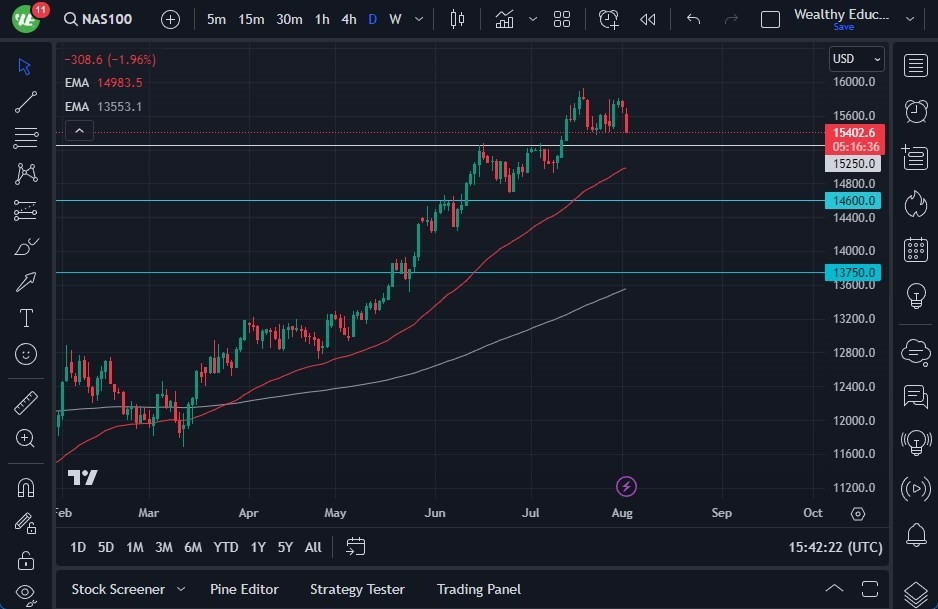
Task: Select the text annotation tool
Action: coord(27,318)
